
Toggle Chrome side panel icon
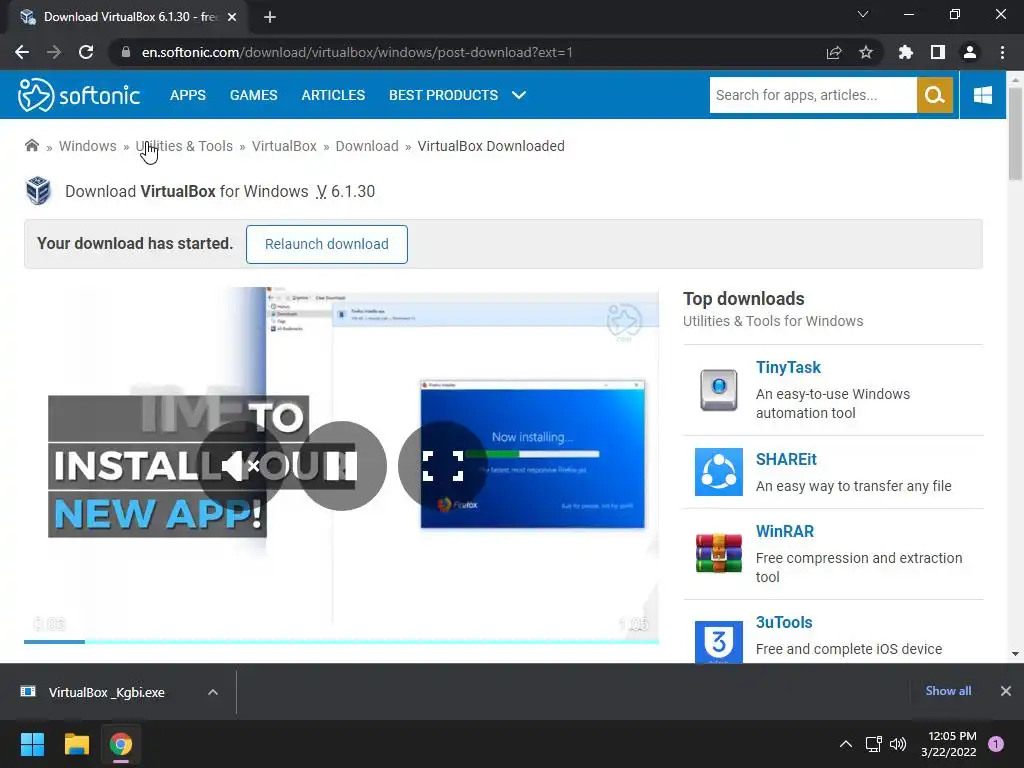938,52
